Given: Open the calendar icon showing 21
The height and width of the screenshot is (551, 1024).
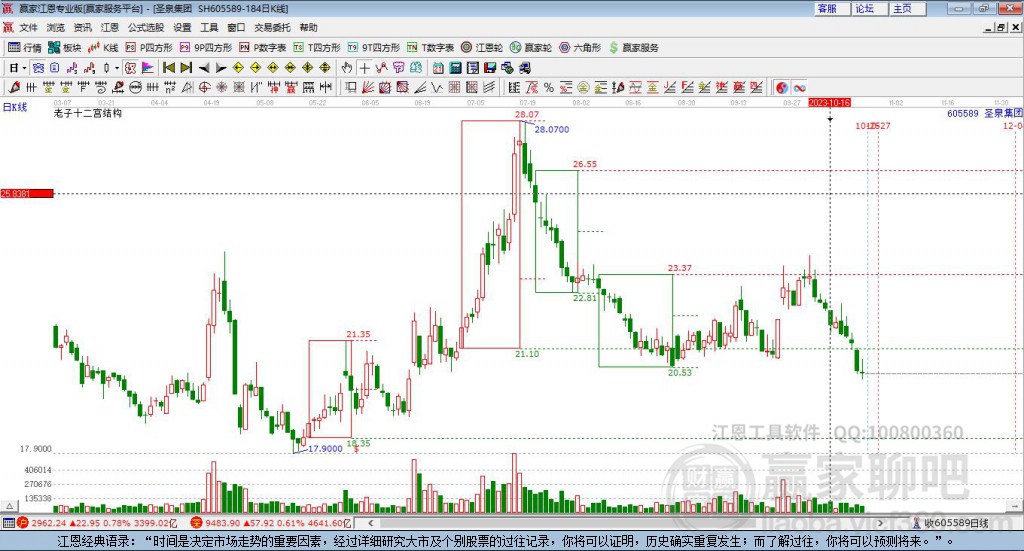Looking at the screenshot, I should [438, 68].
